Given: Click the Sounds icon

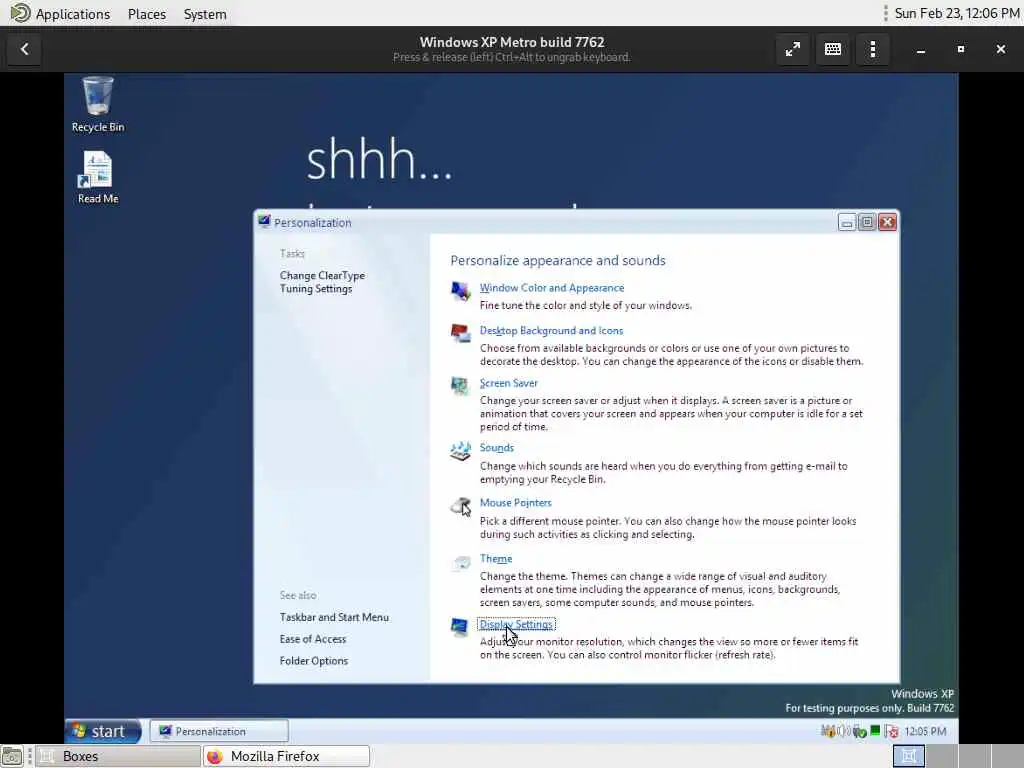Looking at the screenshot, I should [x=460, y=451].
